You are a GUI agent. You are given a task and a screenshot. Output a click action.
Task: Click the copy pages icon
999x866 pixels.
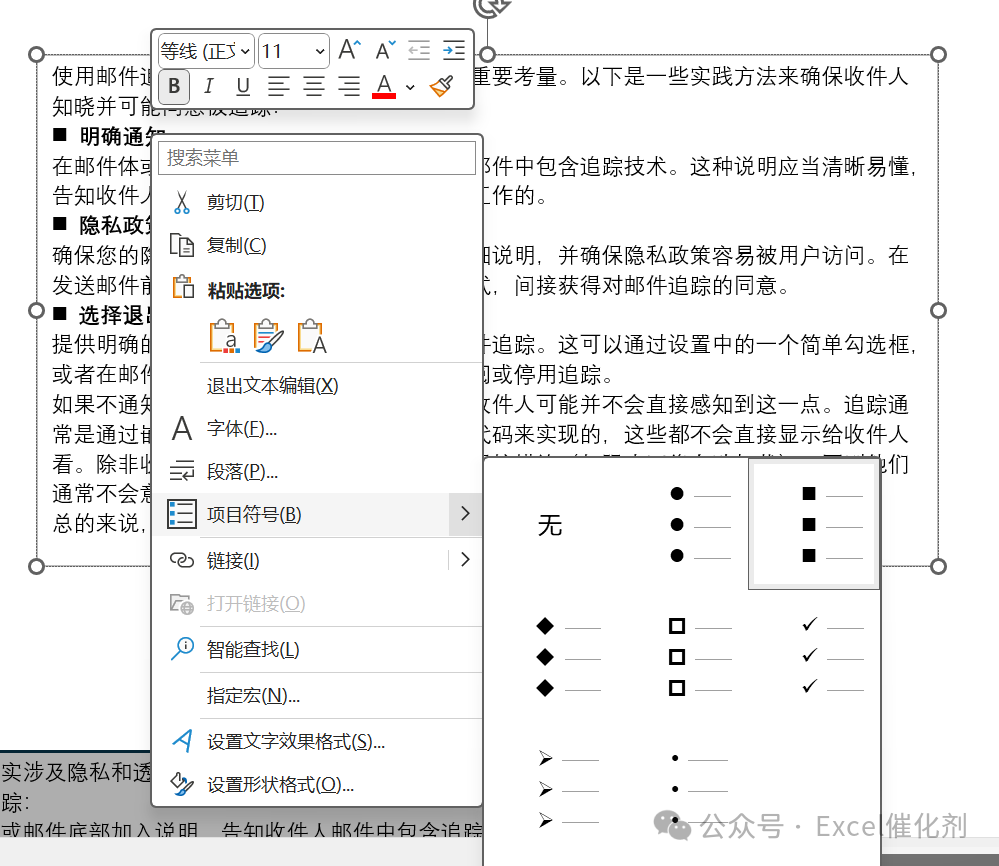182,245
